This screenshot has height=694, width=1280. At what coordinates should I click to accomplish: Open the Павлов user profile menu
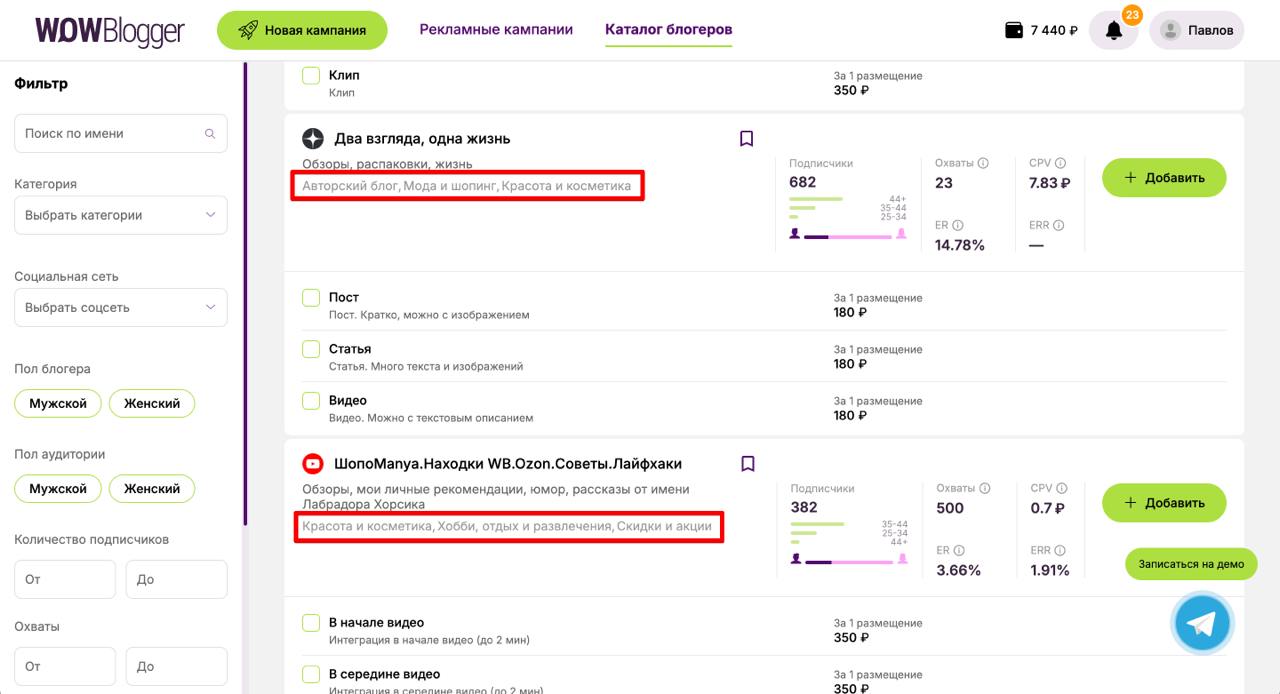[1196, 30]
